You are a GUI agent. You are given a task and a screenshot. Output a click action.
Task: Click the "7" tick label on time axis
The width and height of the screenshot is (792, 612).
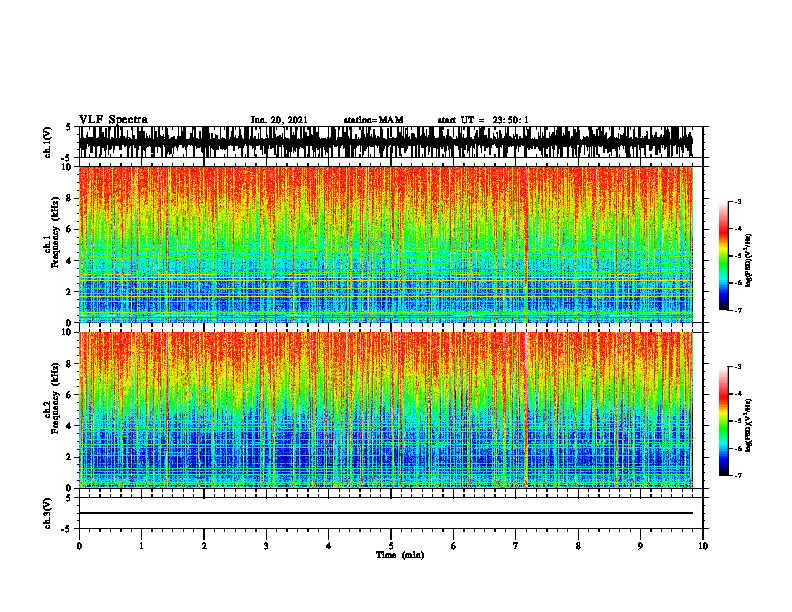(x=516, y=546)
